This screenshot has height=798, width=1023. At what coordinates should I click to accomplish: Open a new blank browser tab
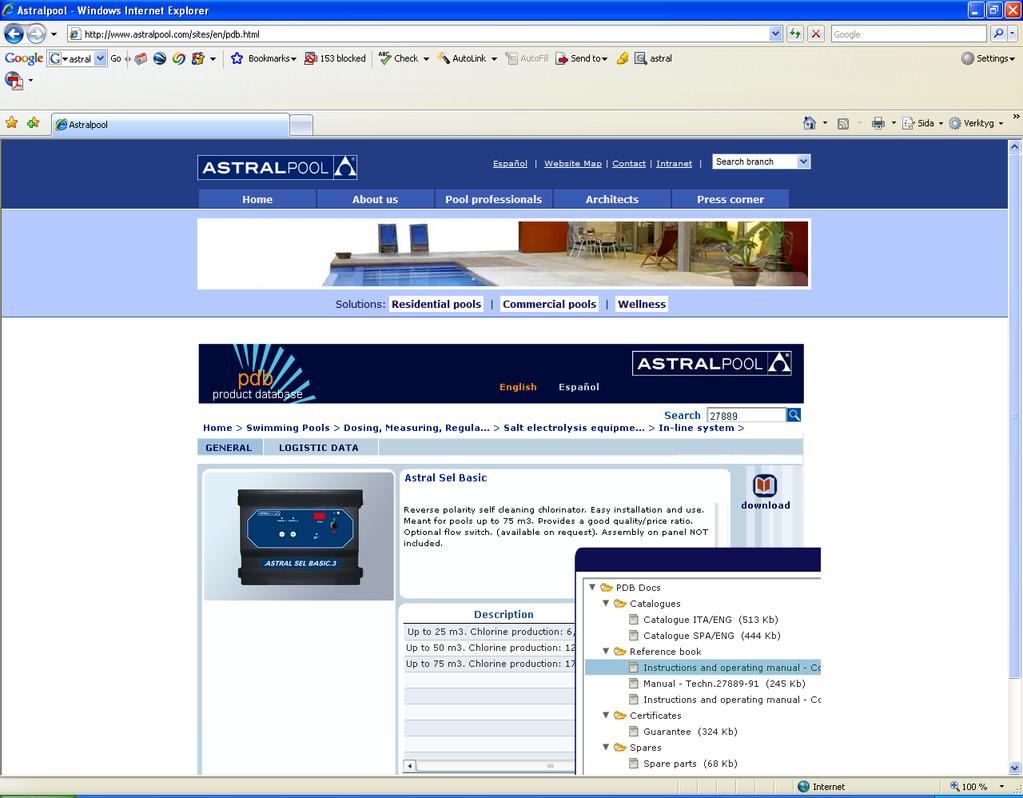click(x=301, y=125)
